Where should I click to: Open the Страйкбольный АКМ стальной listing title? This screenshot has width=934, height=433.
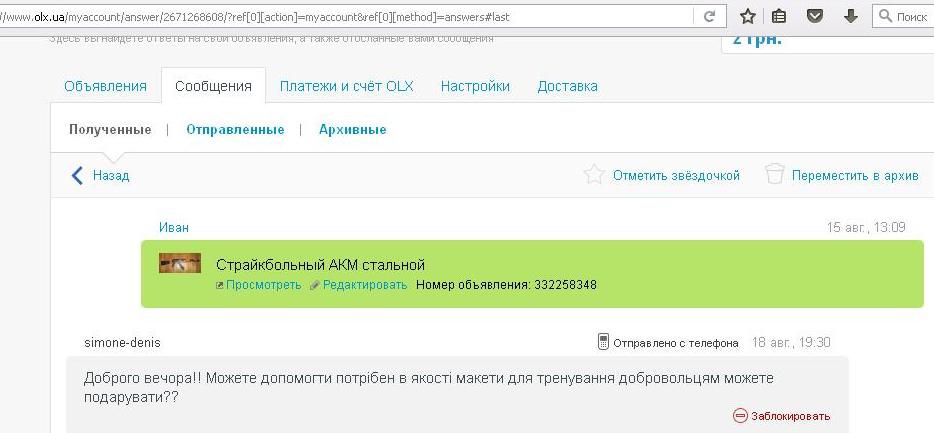pos(320,264)
